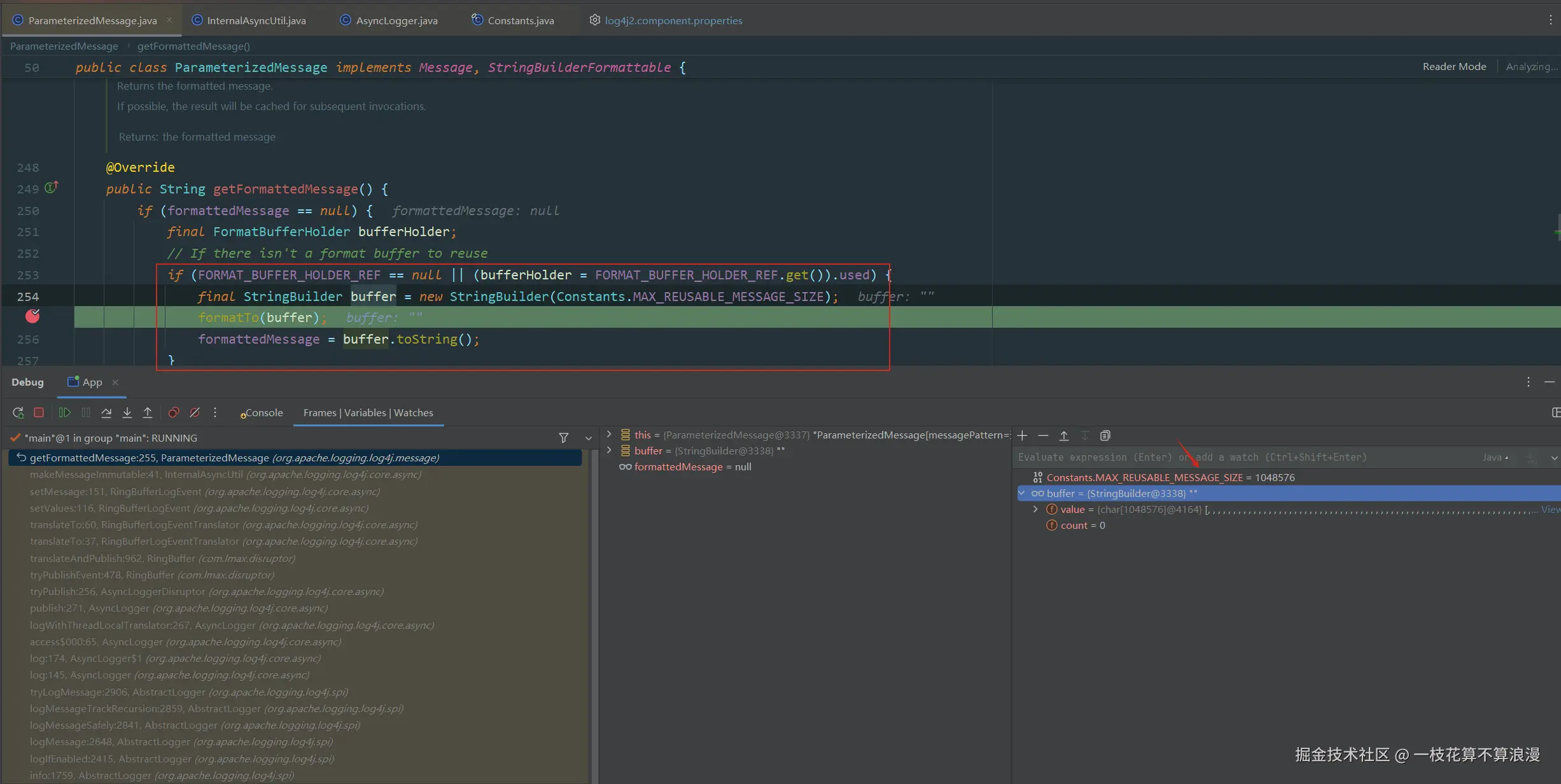The image size is (1561, 784).
Task: Click the View link for value array
Action: [x=1550, y=509]
